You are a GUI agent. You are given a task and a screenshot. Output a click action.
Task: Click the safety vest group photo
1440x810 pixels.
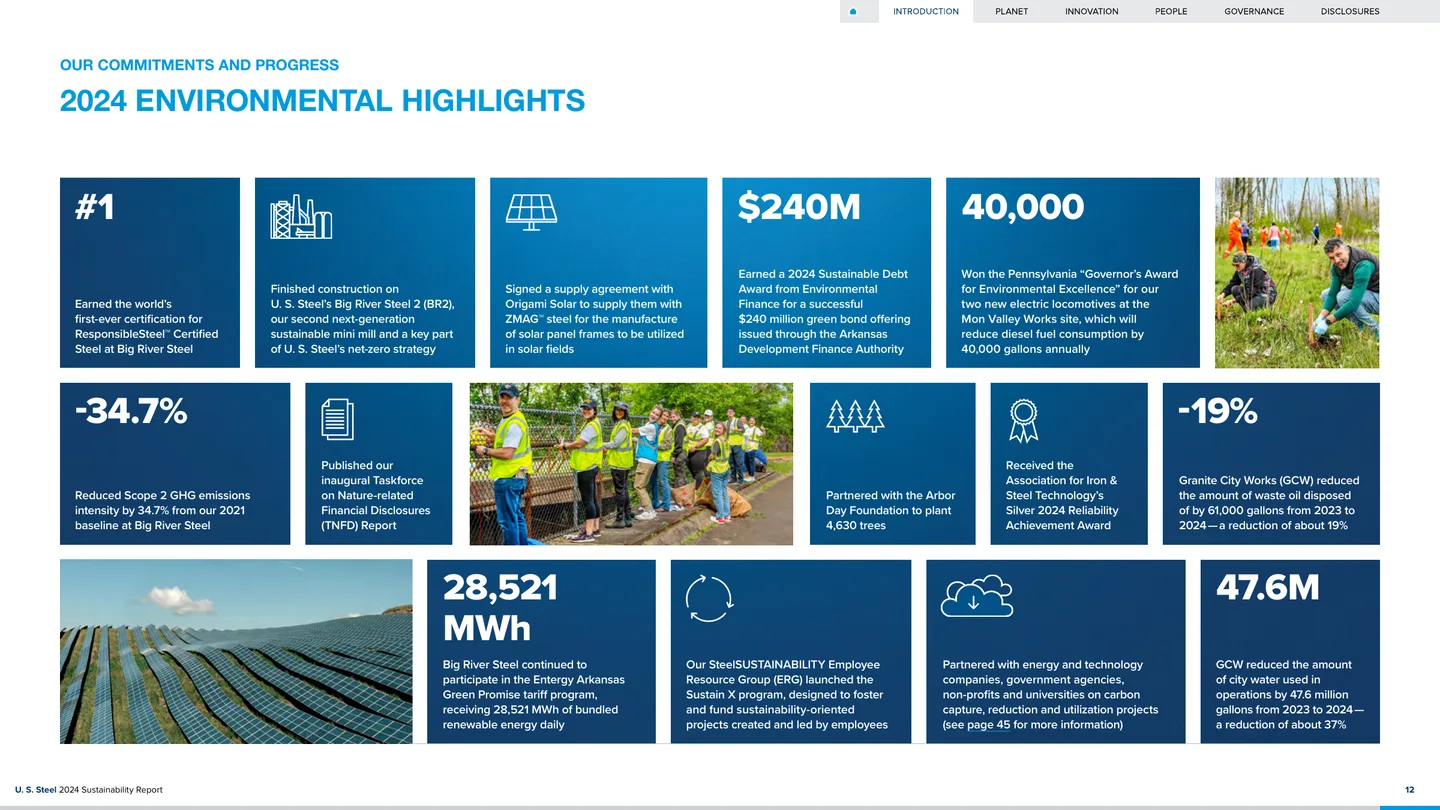631,464
